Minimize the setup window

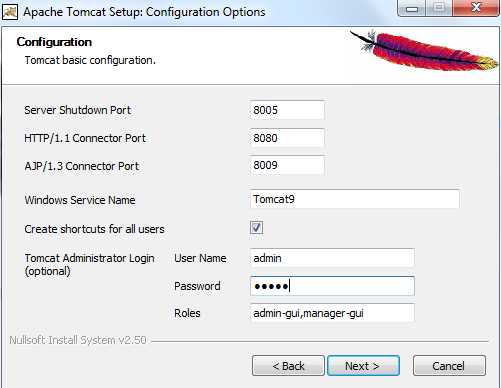point(412,8)
